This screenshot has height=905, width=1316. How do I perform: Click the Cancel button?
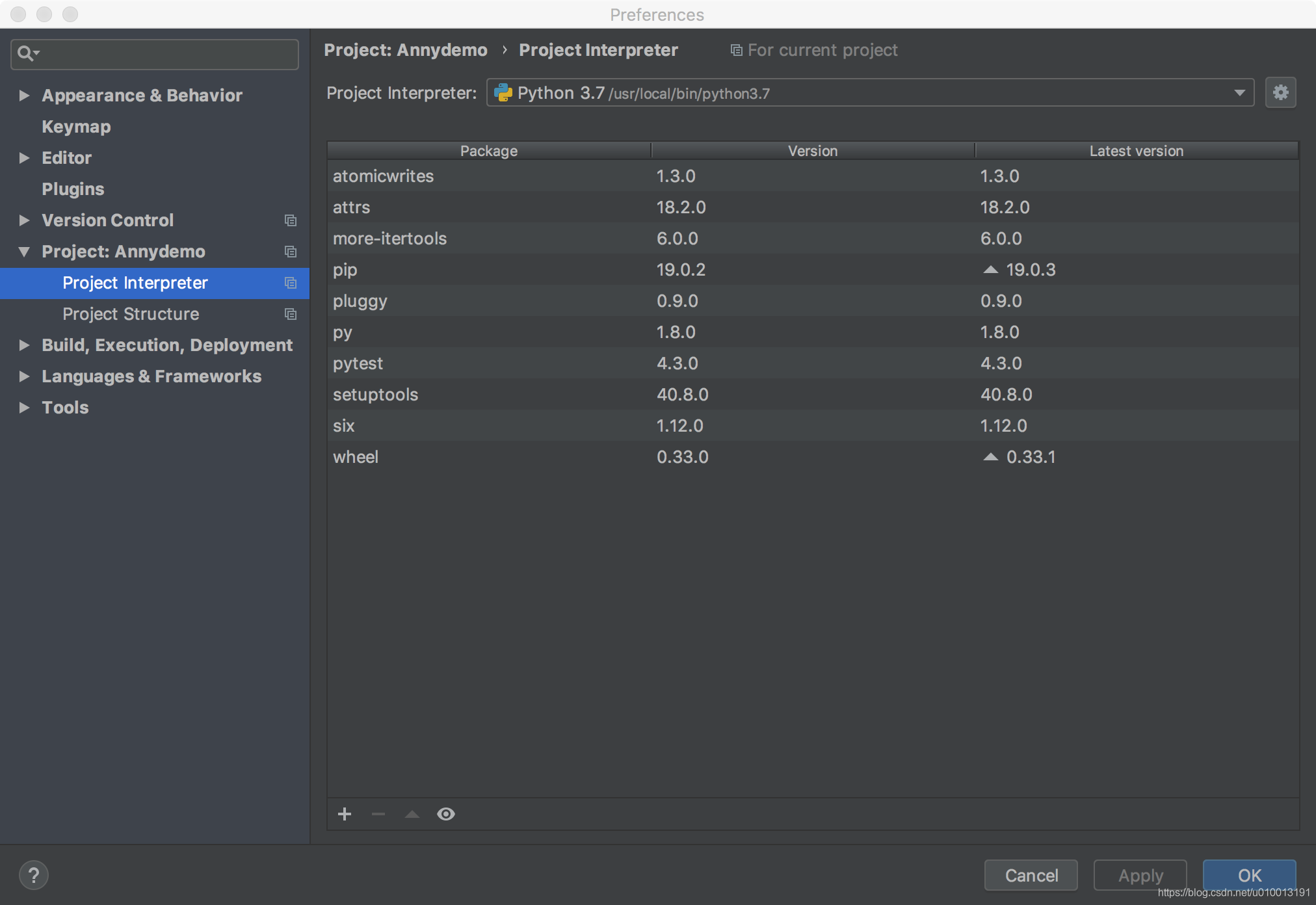(1031, 875)
